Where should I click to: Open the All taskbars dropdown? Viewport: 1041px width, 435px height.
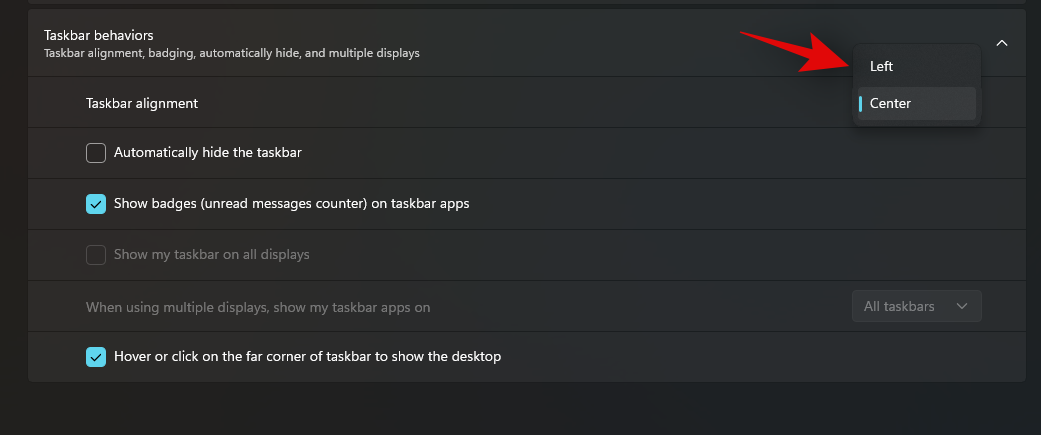[x=916, y=306]
